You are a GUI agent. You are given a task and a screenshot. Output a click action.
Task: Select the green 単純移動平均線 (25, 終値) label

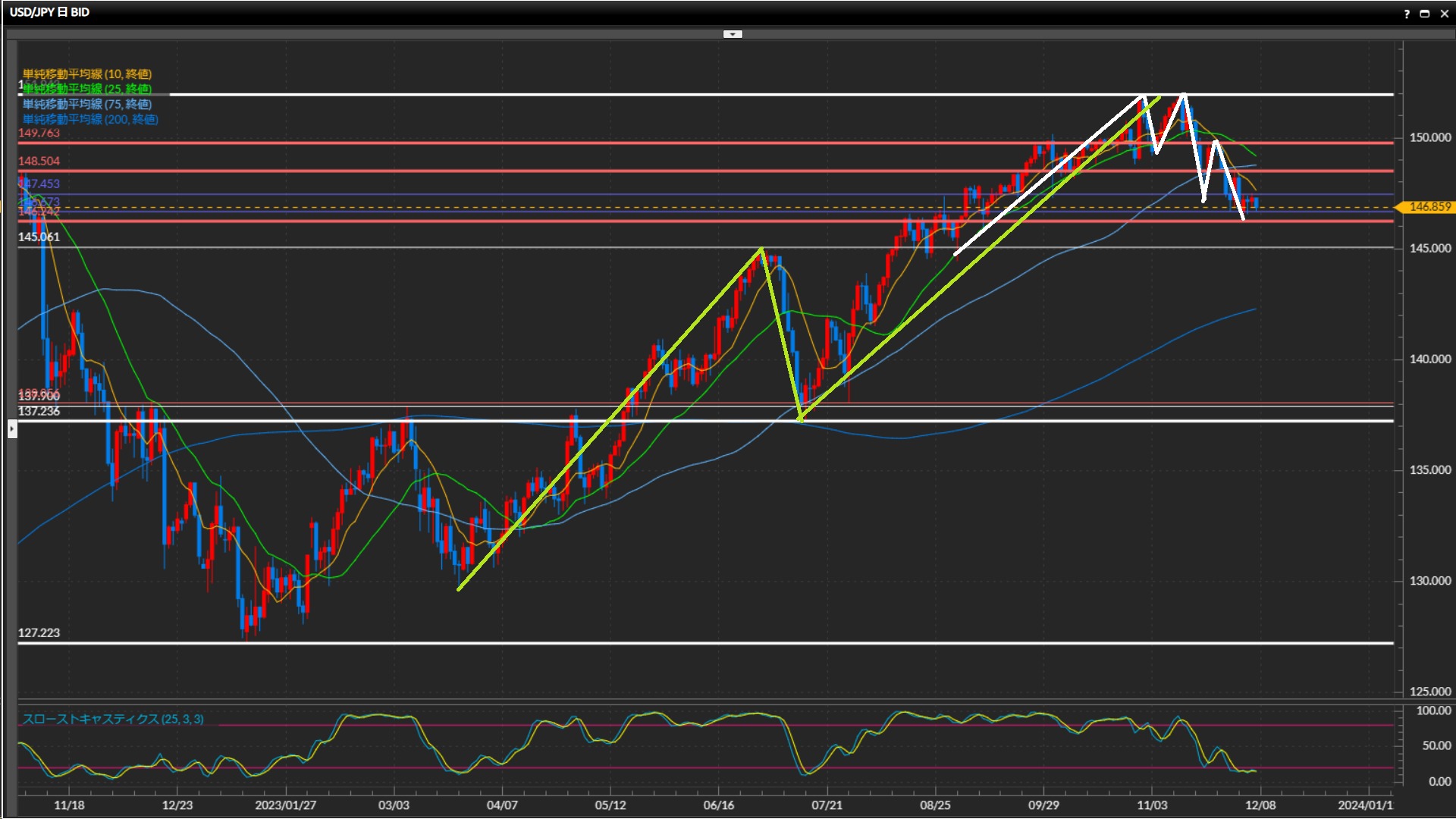[86, 89]
